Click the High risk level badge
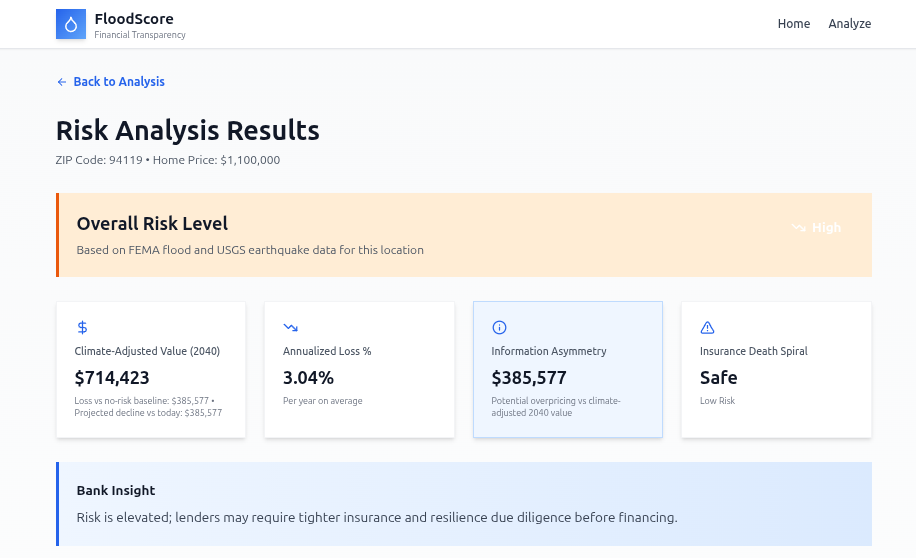Viewport: 916px width, 558px height. tap(816, 227)
